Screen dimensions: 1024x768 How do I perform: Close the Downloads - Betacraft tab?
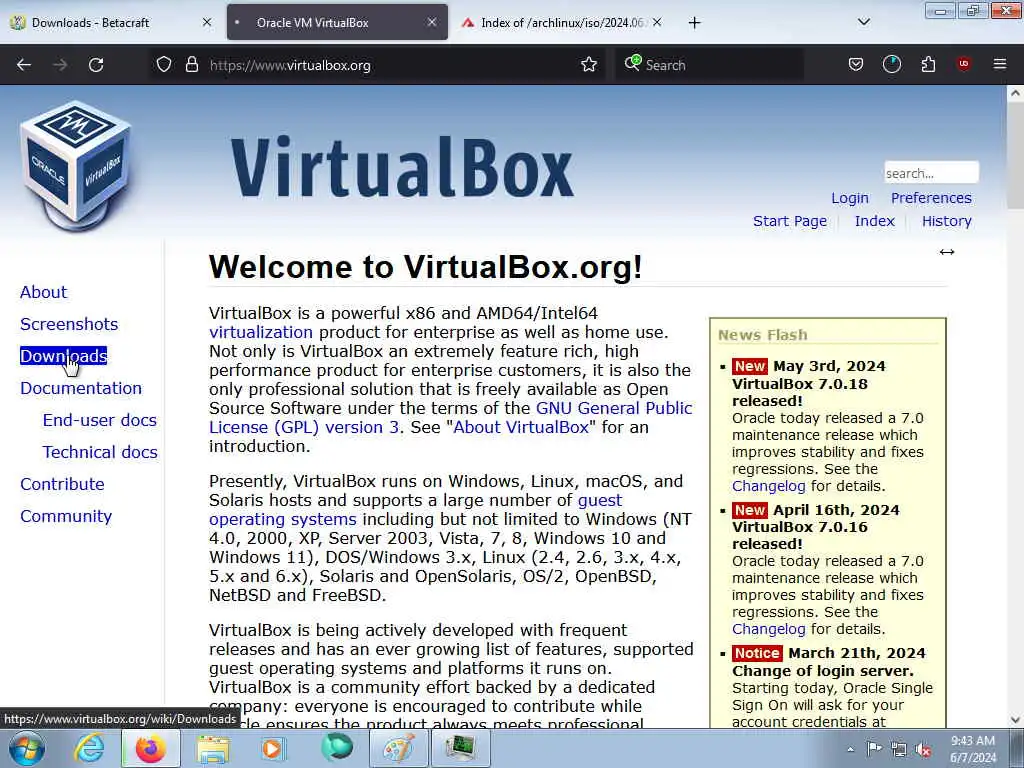click(207, 23)
